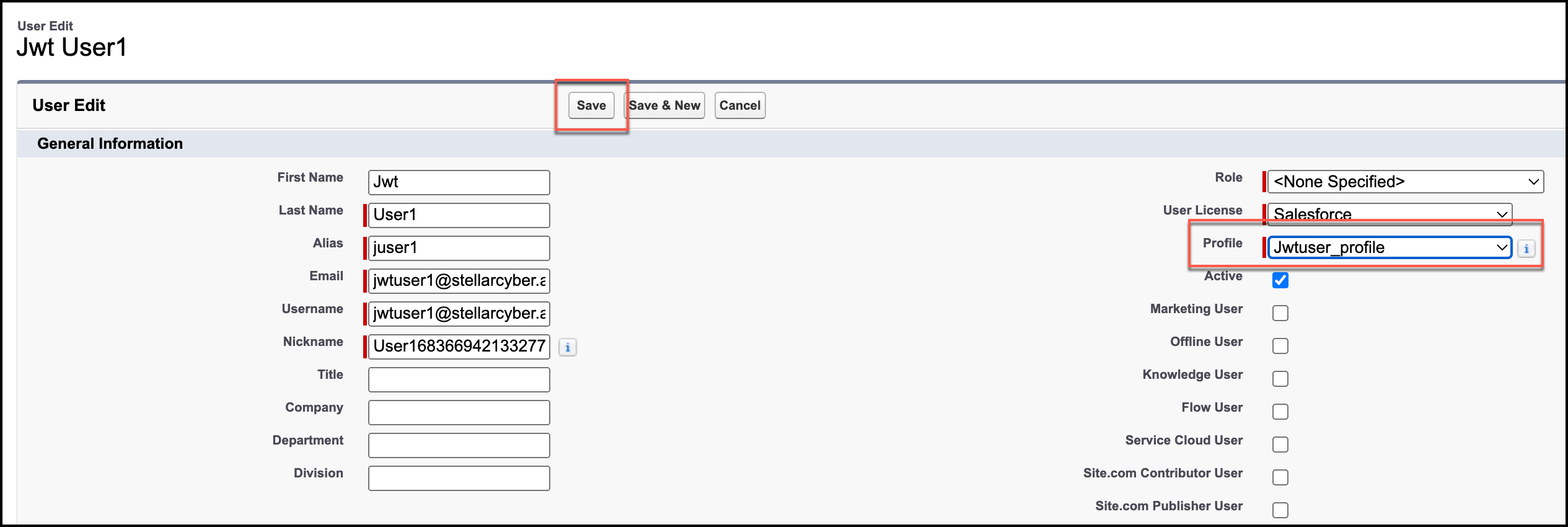
Task: Check the Knowledge User option
Action: tap(1280, 379)
